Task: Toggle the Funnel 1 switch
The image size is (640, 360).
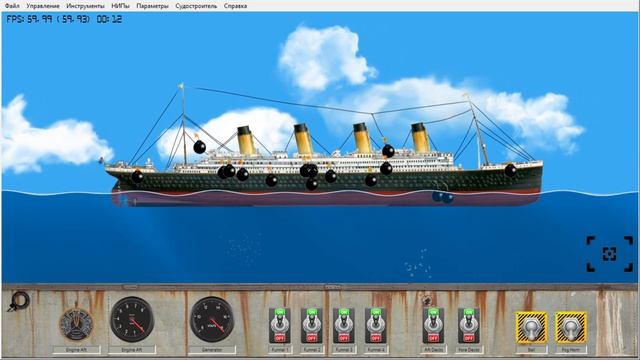Action: pyautogui.click(x=280, y=325)
